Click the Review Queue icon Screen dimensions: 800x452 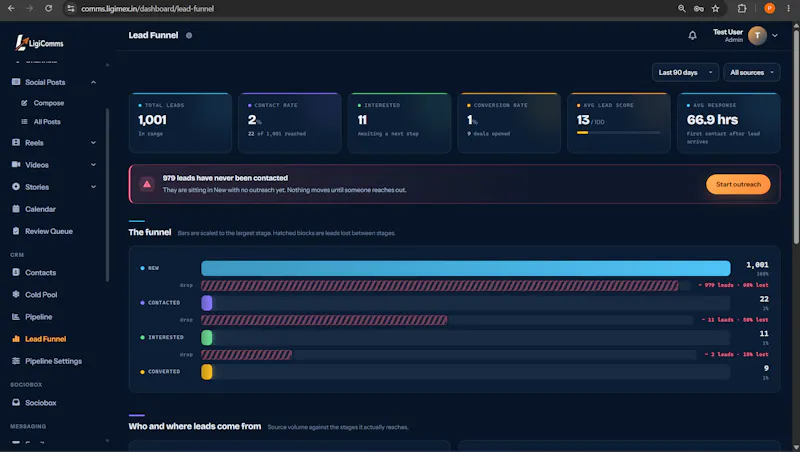tap(16, 231)
